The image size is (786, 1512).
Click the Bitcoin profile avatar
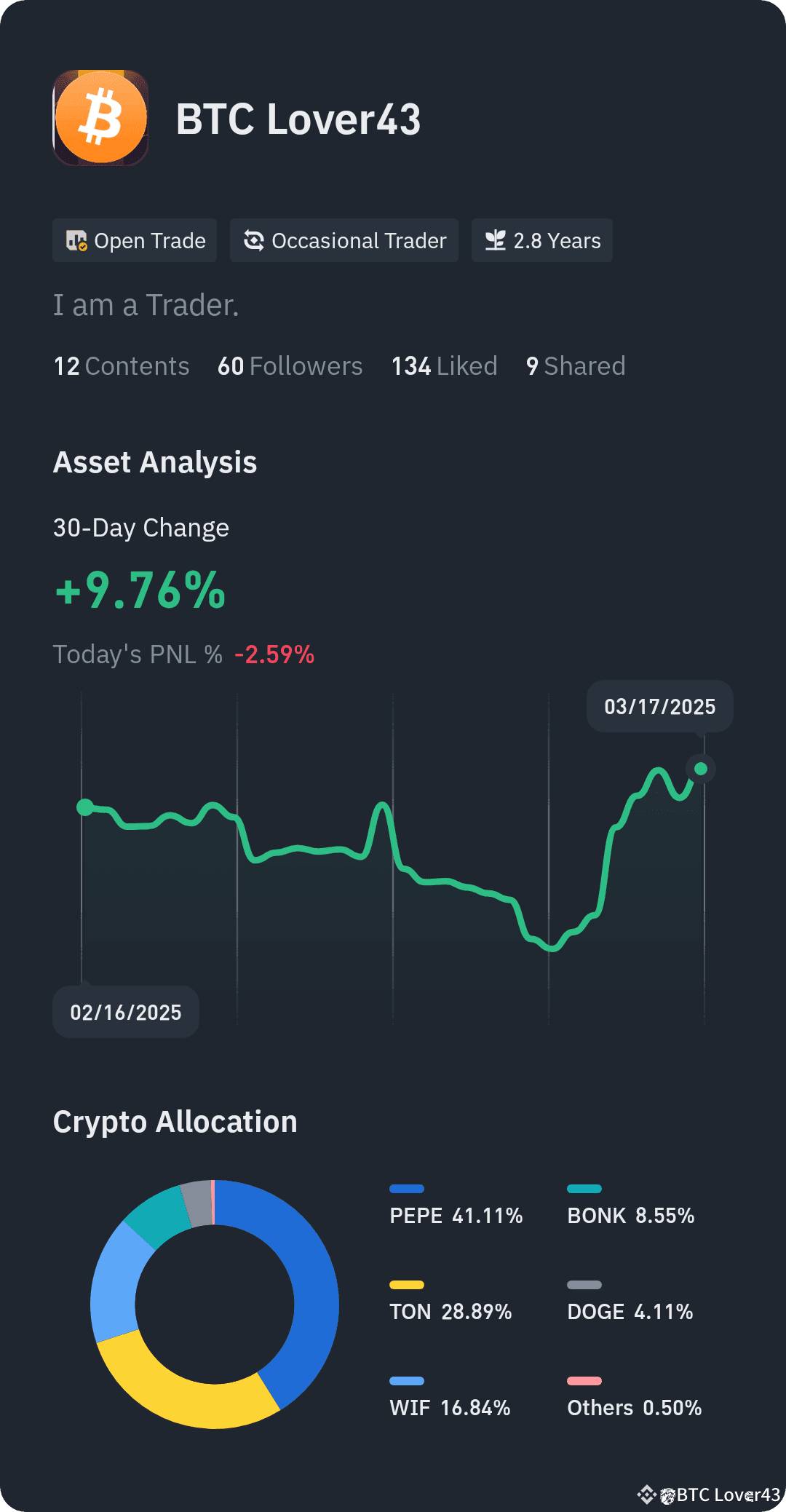tap(100, 118)
